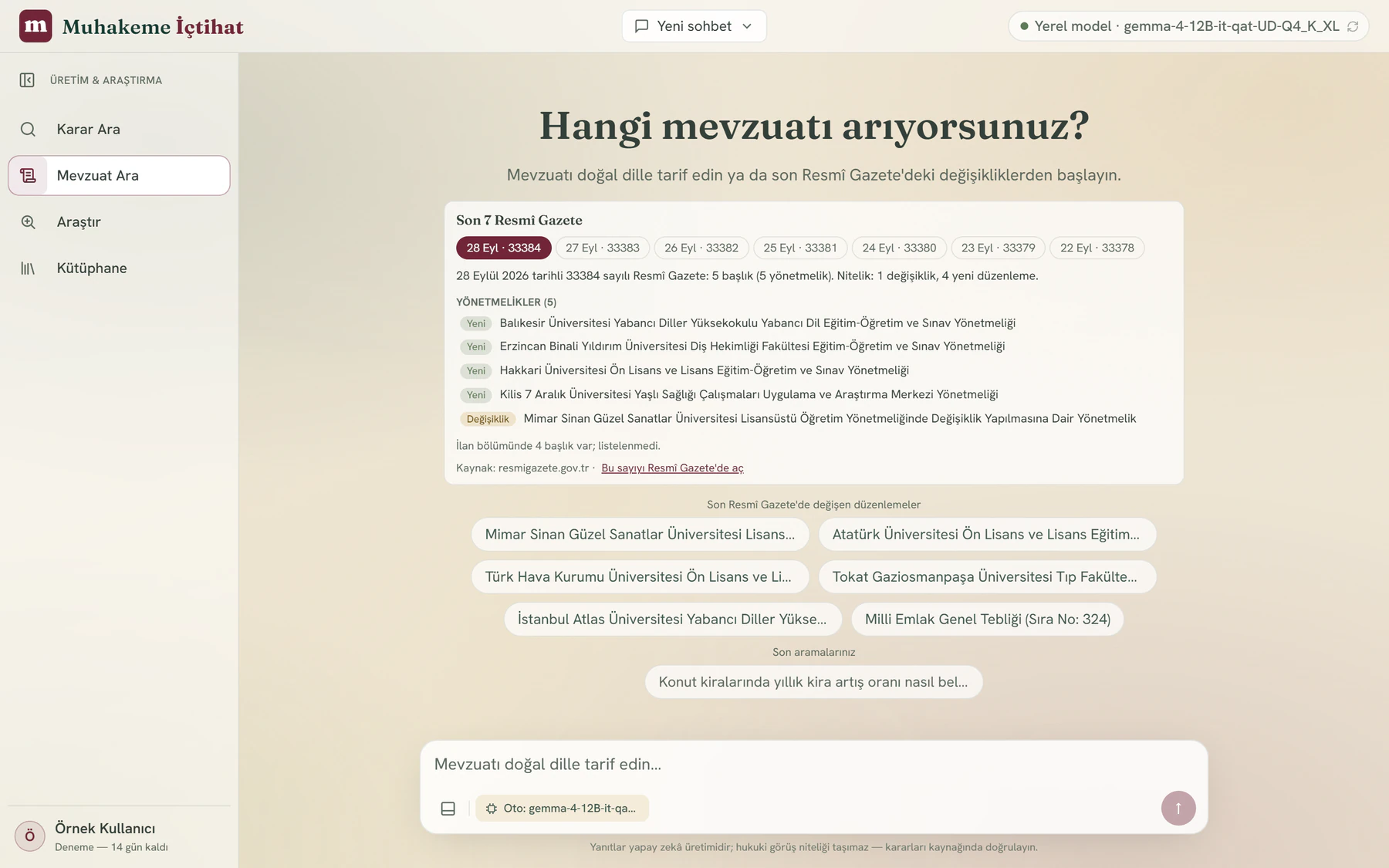This screenshot has height=868, width=1389.
Task: Click the recent search 'Konut kiralarında' chip
Action: [814, 682]
